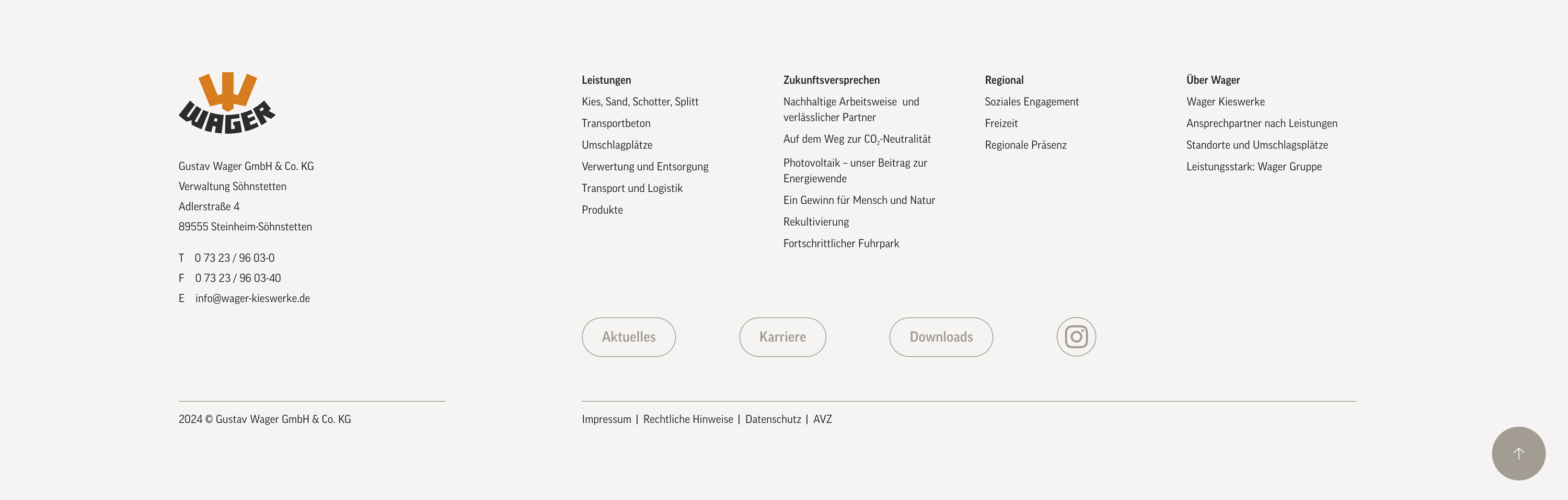This screenshot has height=500, width=1568.
Task: Email info@wager-kieswerke.de address link
Action: pyautogui.click(x=252, y=298)
